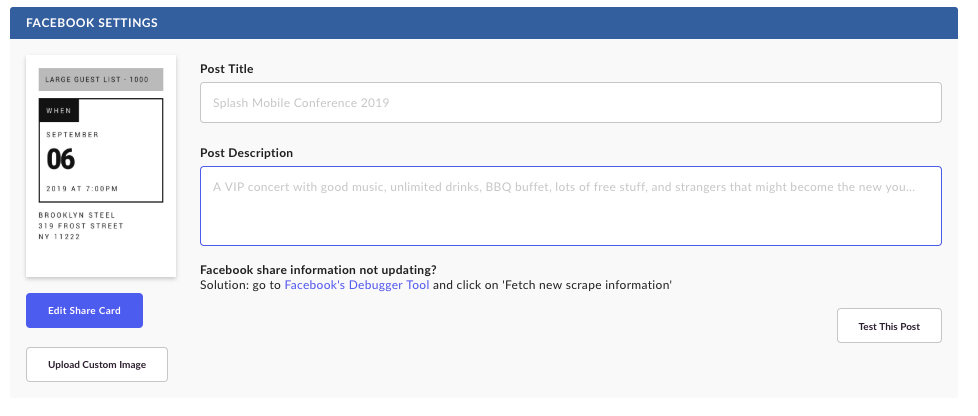
Task: Click the 319 Frost Street address line
Action: pyautogui.click(x=81, y=226)
